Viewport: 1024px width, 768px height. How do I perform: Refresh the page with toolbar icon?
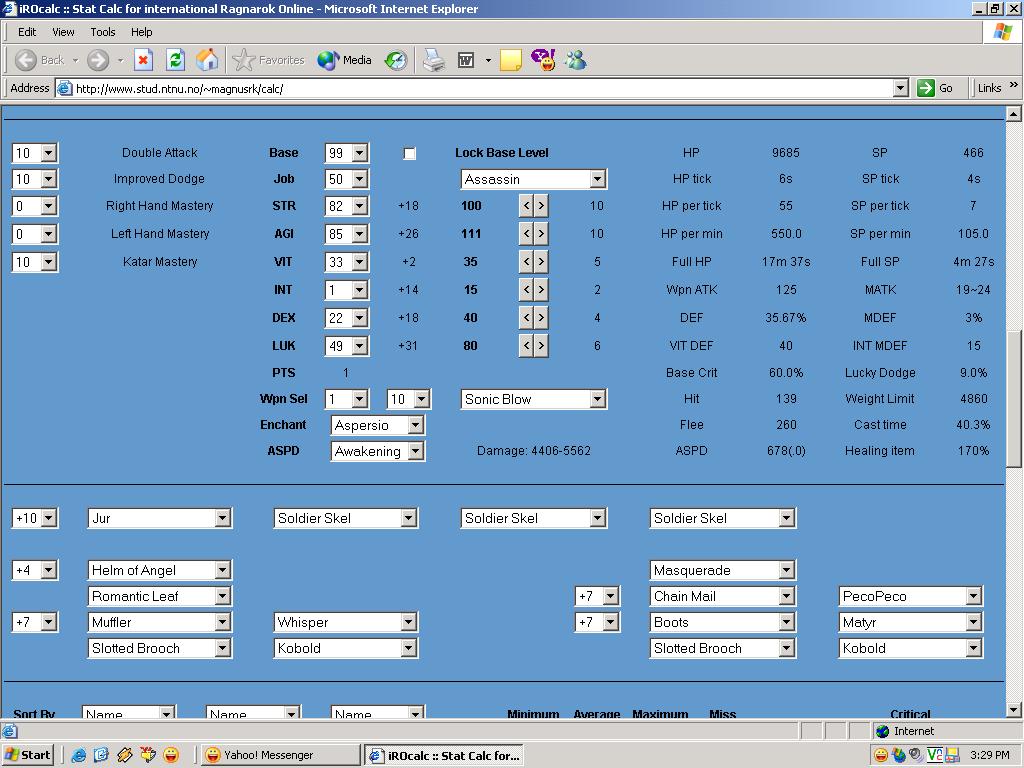pyautogui.click(x=175, y=60)
